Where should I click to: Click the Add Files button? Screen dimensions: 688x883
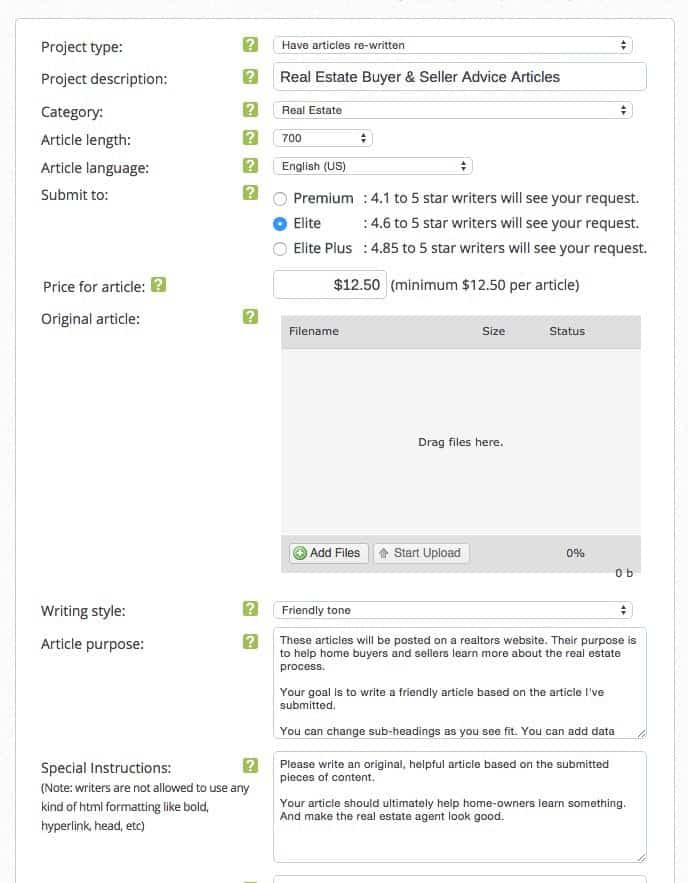(328, 553)
